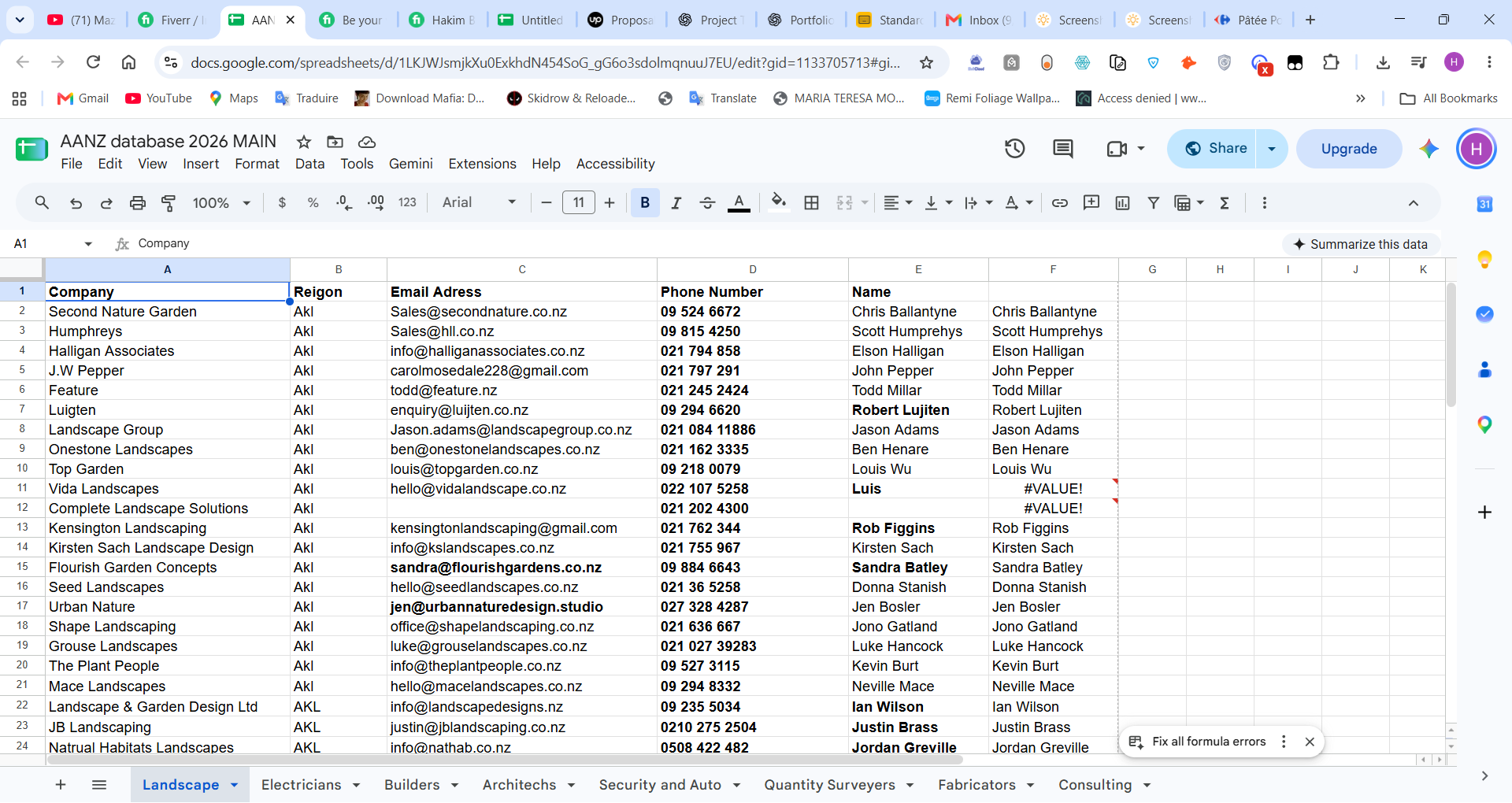This screenshot has width=1512, height=803.
Task: Open the Extensions menu
Action: [x=482, y=164]
